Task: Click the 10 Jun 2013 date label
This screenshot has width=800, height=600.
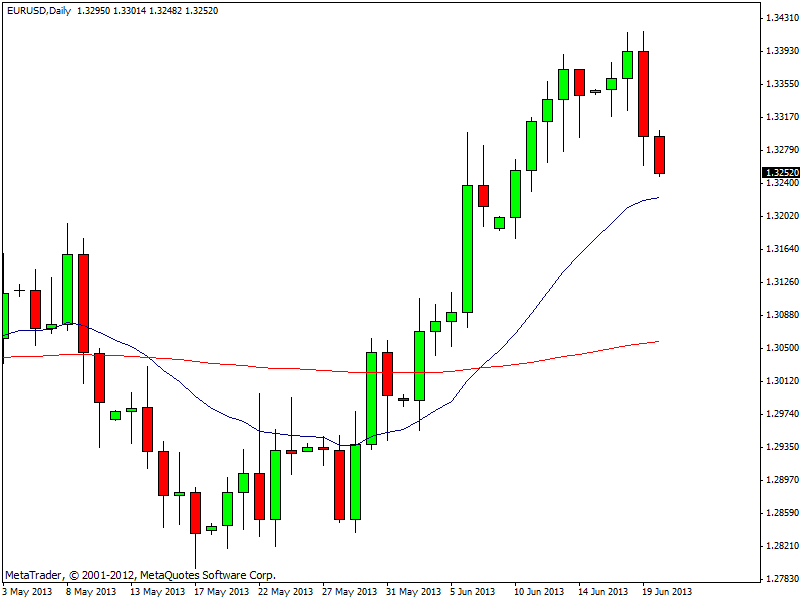Action: pyautogui.click(x=539, y=591)
